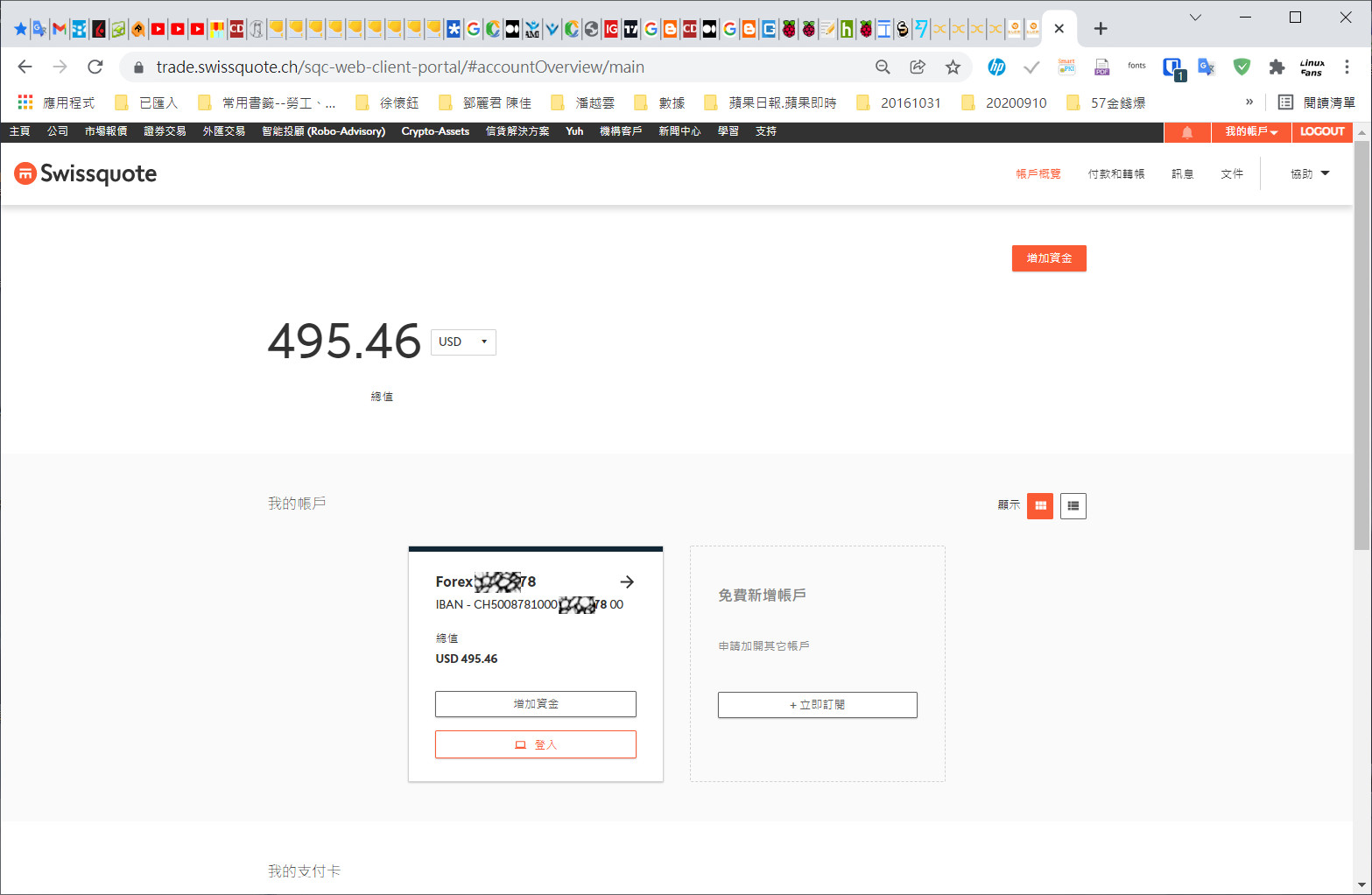Switch accounts display to grid view
The image size is (1372, 895).
tap(1040, 505)
